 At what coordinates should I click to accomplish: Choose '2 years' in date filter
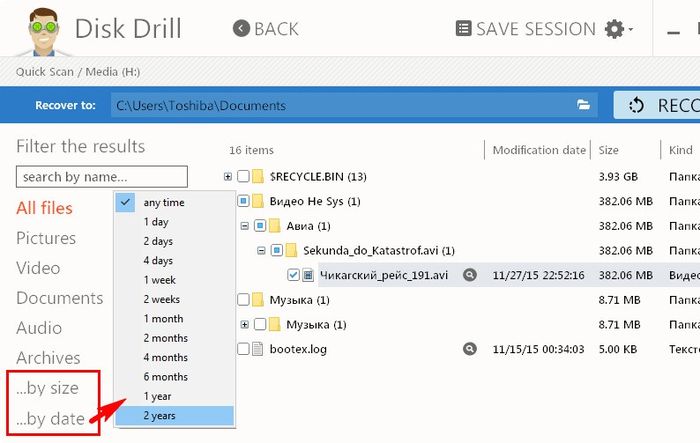pyautogui.click(x=175, y=416)
